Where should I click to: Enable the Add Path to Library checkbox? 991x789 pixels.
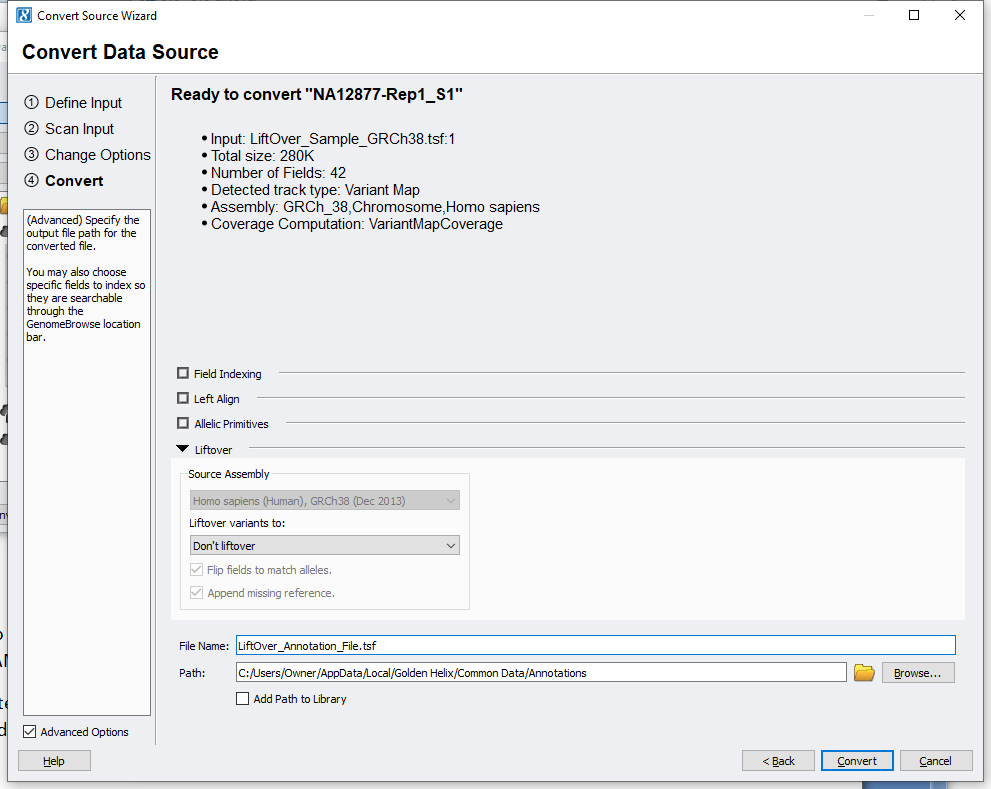[x=242, y=698]
